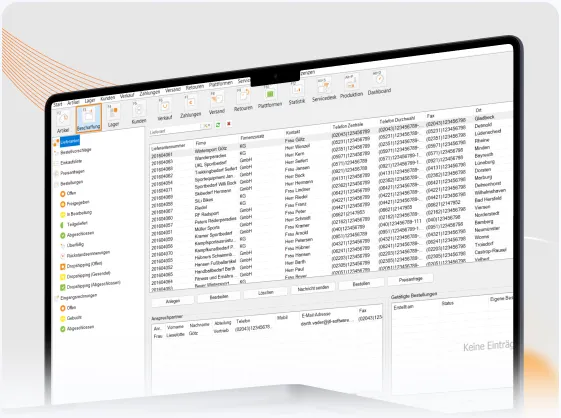Select Offen under Eingangsrechnungen

[71, 307]
